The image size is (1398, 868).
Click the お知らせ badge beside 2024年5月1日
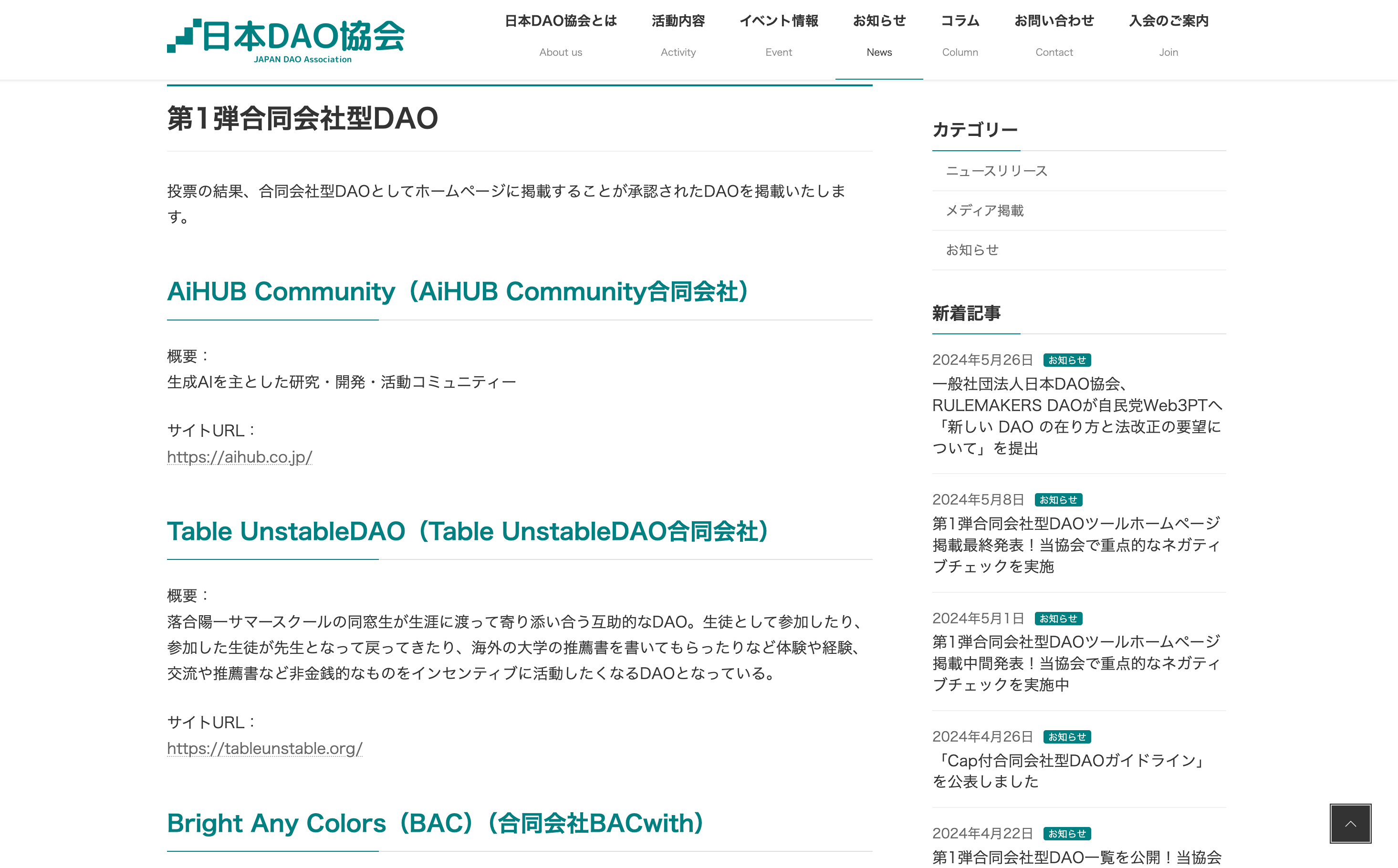click(x=1058, y=618)
